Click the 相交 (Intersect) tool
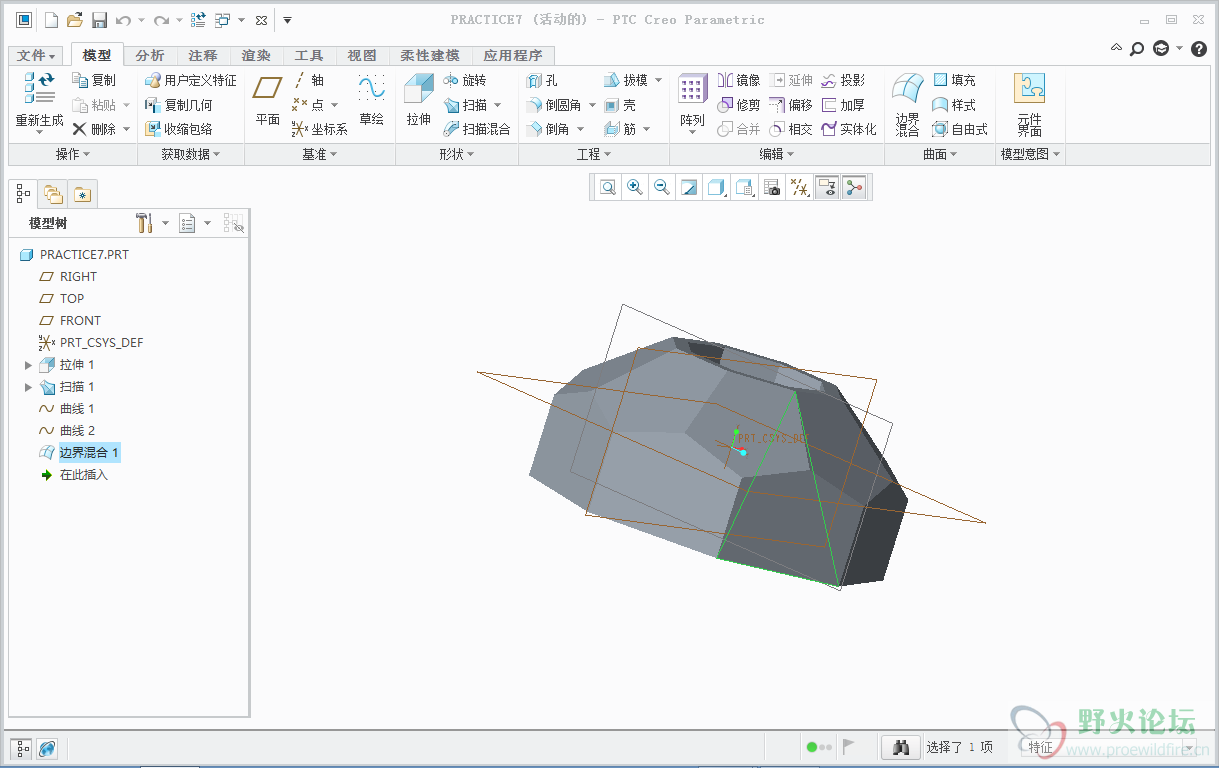The width and height of the screenshot is (1219, 768). (x=790, y=129)
